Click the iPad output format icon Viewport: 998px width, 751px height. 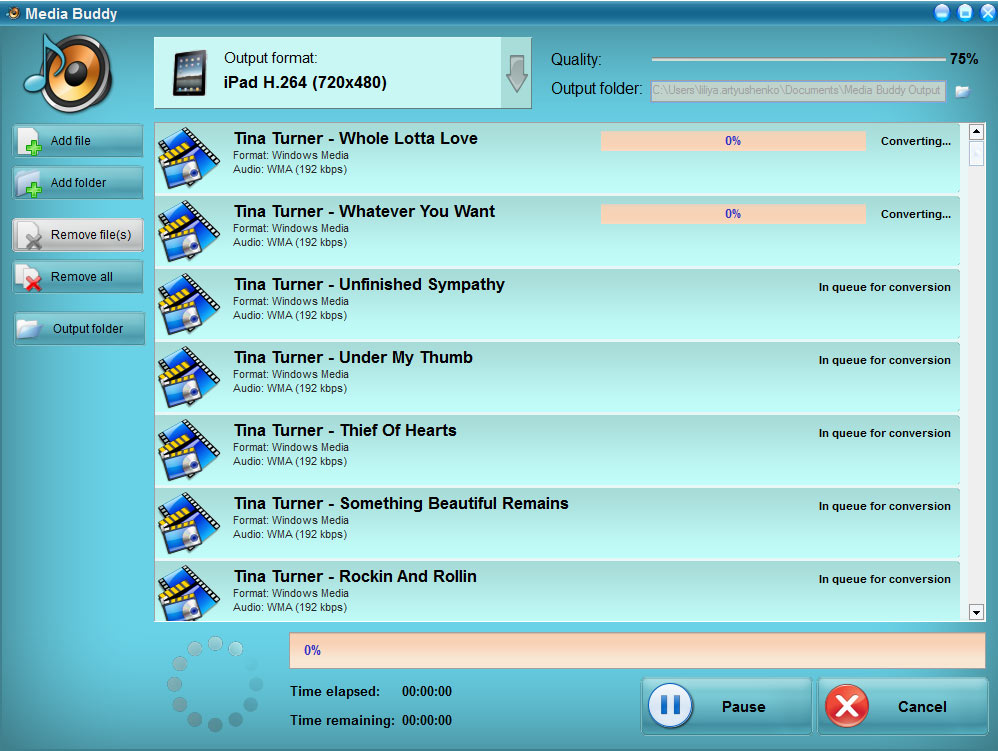pyautogui.click(x=190, y=73)
